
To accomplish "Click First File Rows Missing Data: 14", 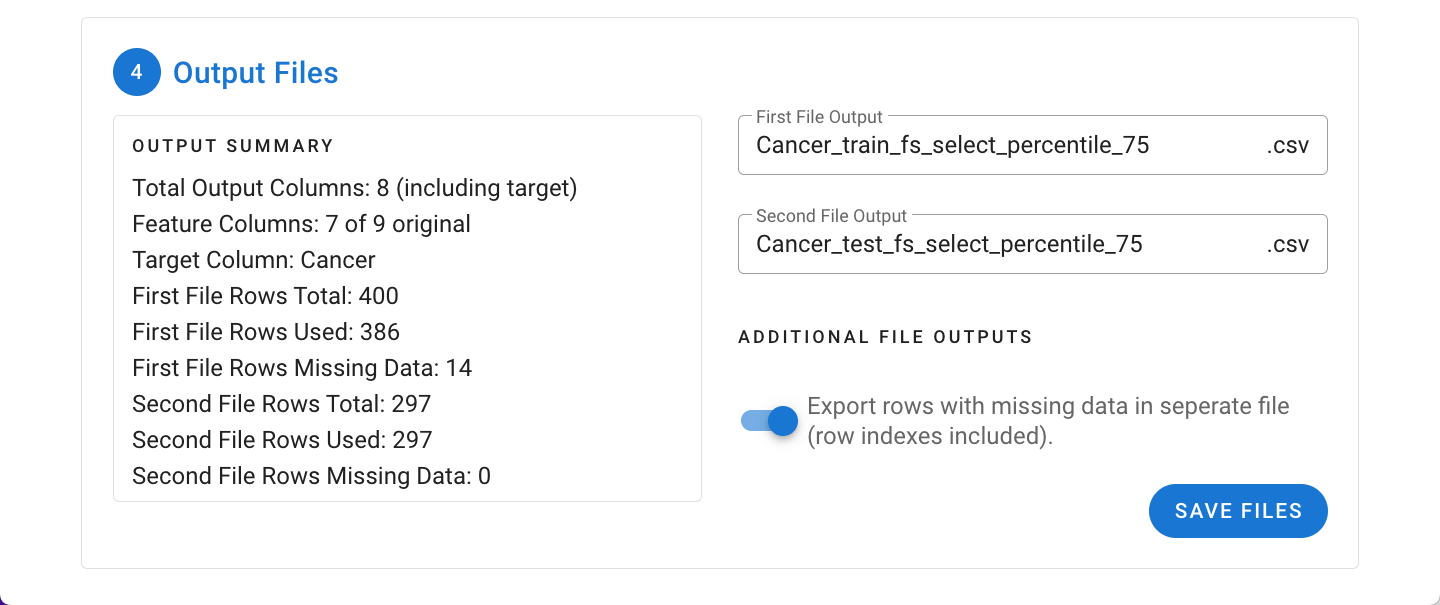I will pyautogui.click(x=302, y=368).
